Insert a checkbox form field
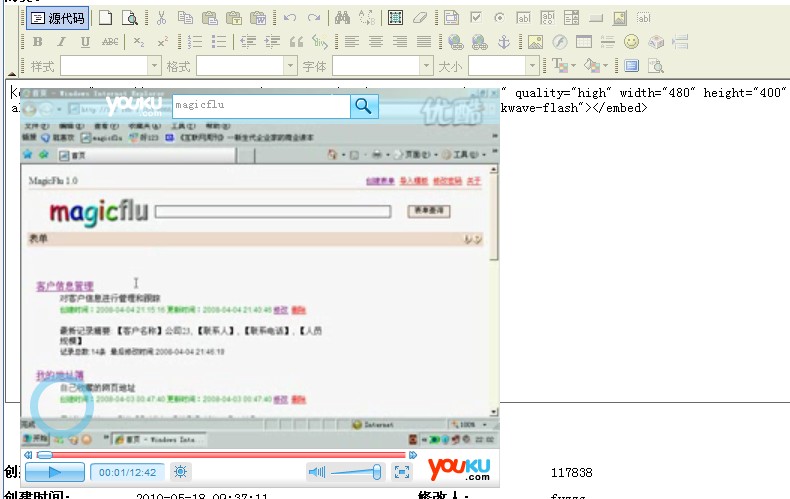790x499 pixels. point(476,18)
